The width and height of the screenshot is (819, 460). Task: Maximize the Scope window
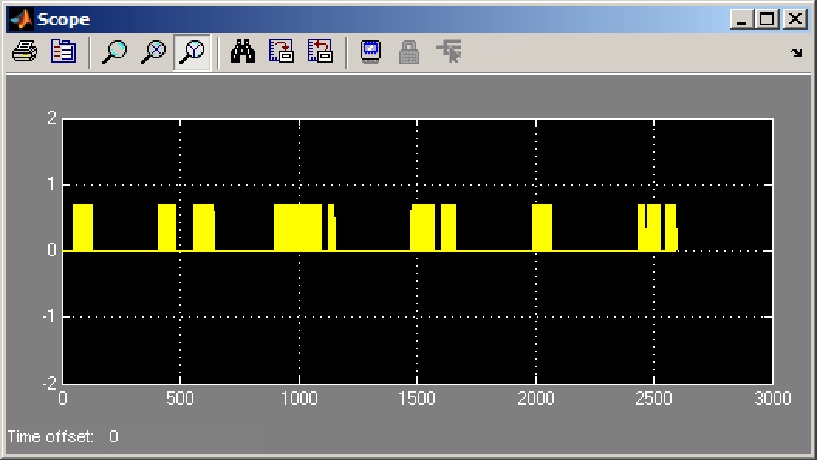click(767, 20)
